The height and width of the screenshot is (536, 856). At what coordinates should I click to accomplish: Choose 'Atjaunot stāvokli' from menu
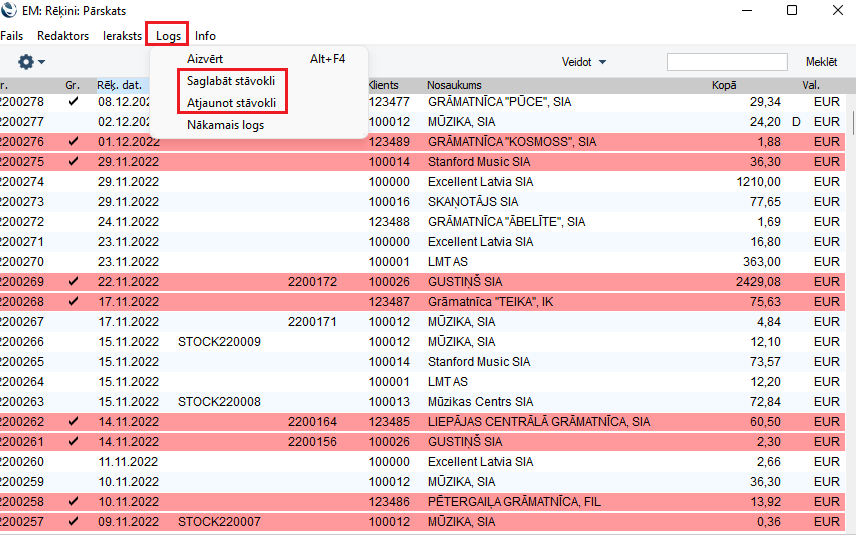pyautogui.click(x=231, y=102)
